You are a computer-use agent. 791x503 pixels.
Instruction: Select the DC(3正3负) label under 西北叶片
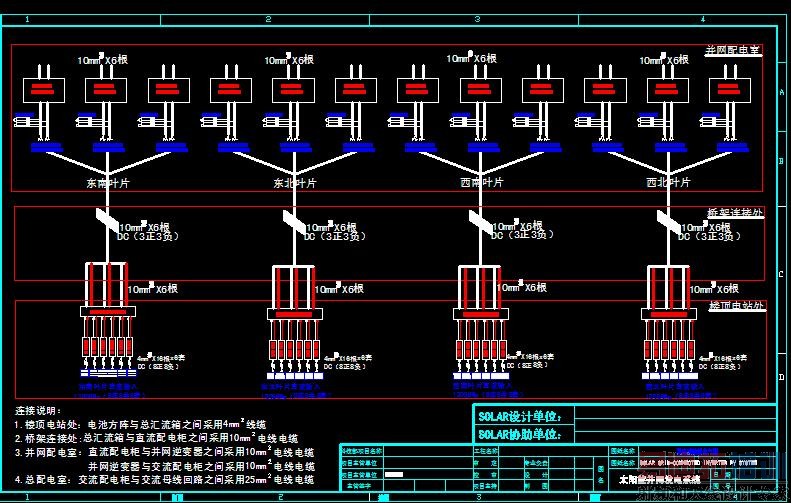pyautogui.click(x=710, y=236)
